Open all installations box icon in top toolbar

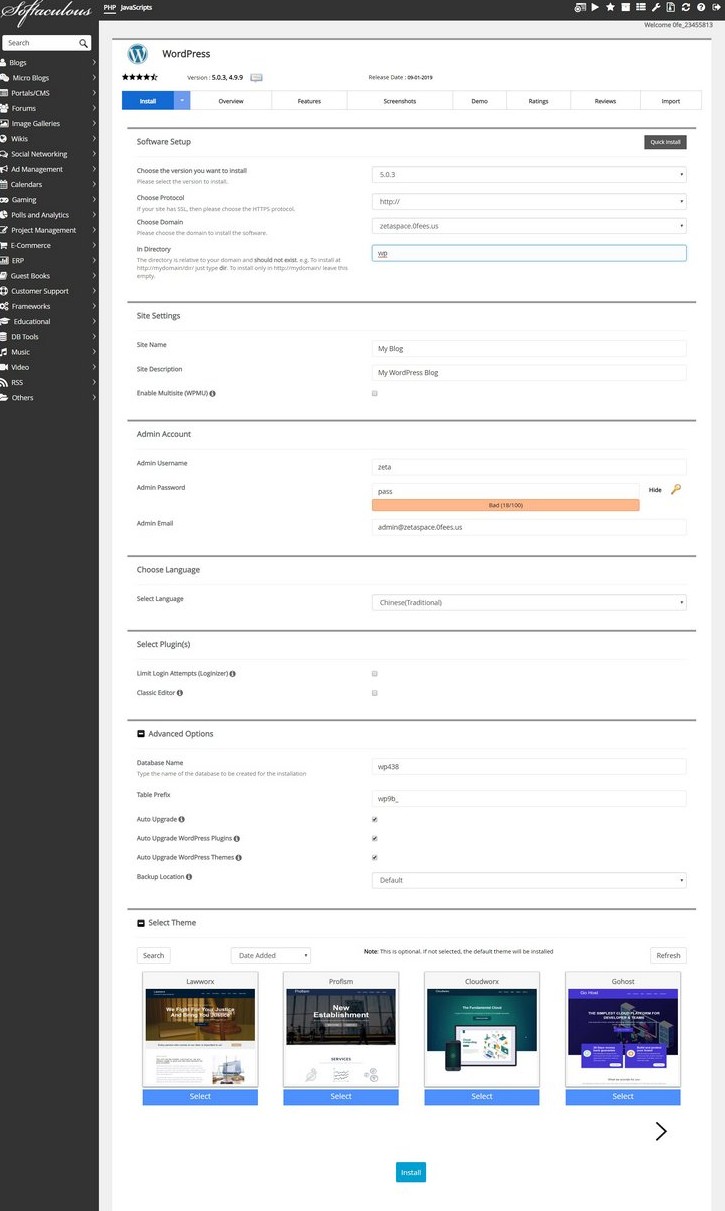[626, 7]
